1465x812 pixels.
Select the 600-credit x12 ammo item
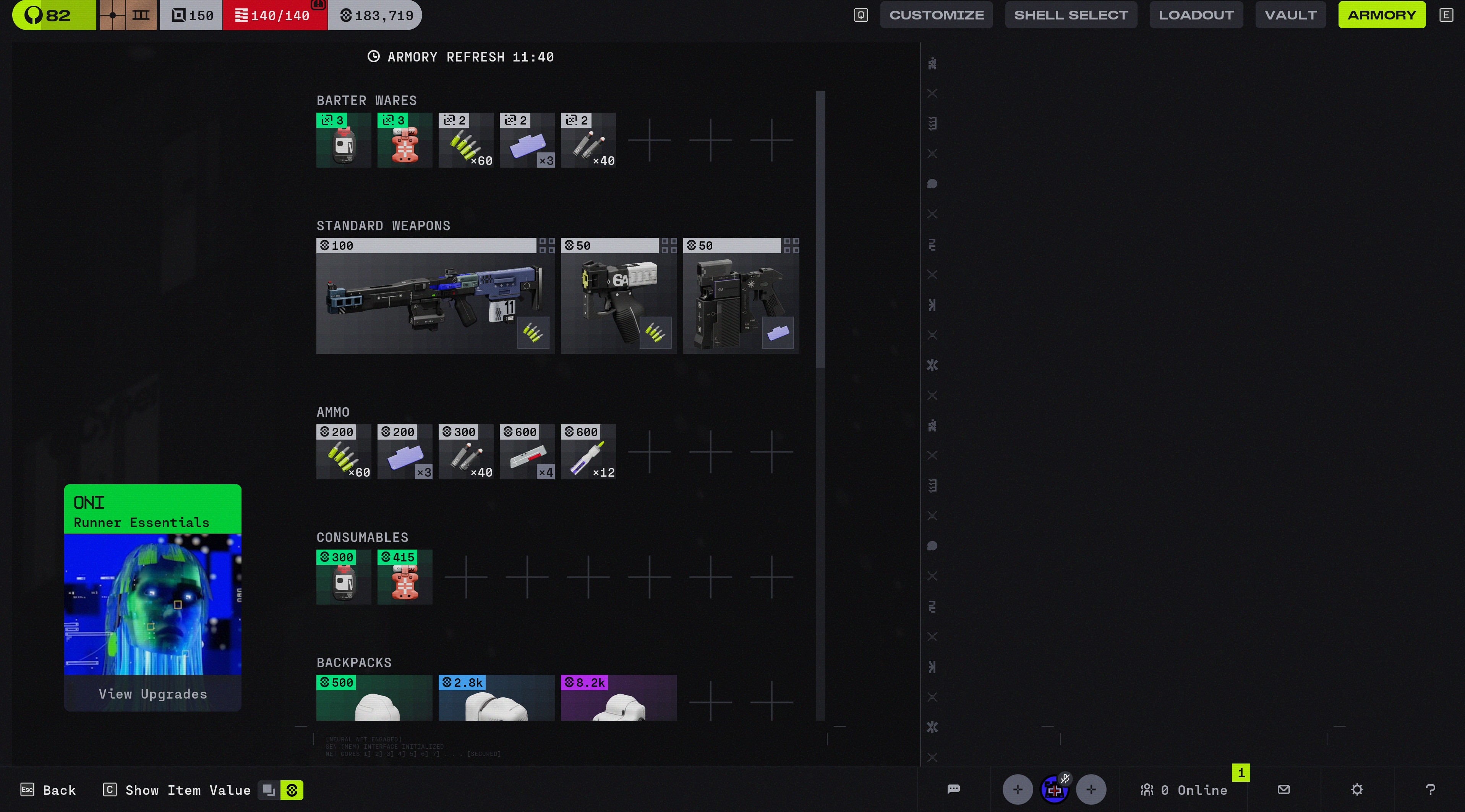[588, 452]
